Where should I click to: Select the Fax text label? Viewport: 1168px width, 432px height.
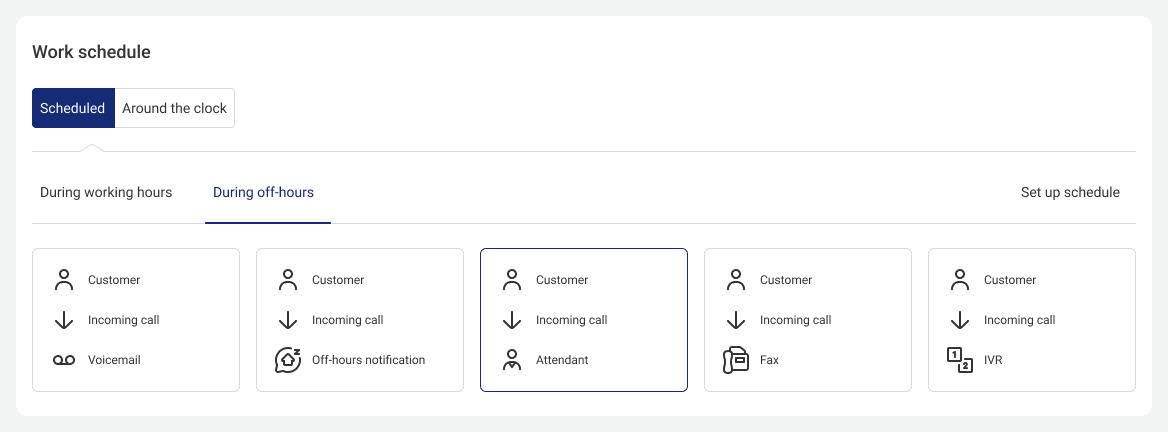click(769, 360)
